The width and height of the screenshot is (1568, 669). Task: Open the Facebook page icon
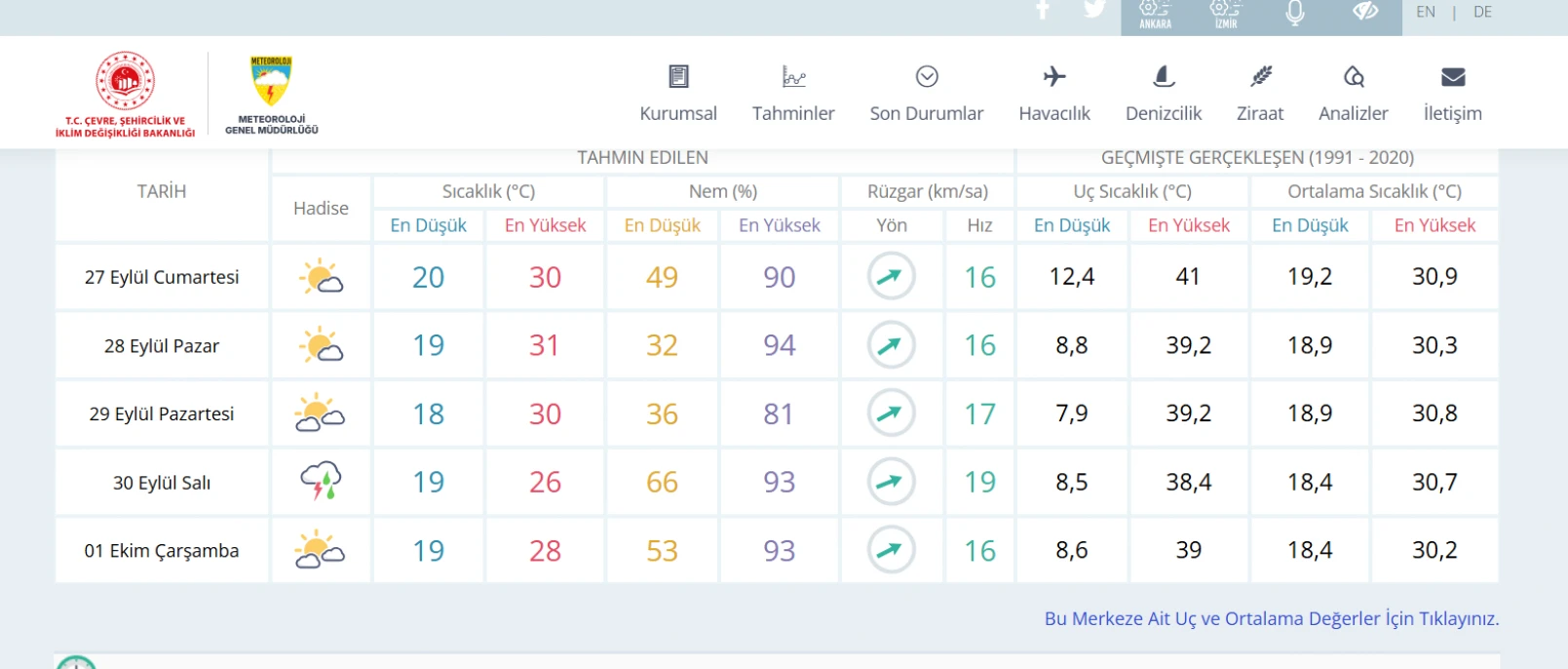point(1043,10)
